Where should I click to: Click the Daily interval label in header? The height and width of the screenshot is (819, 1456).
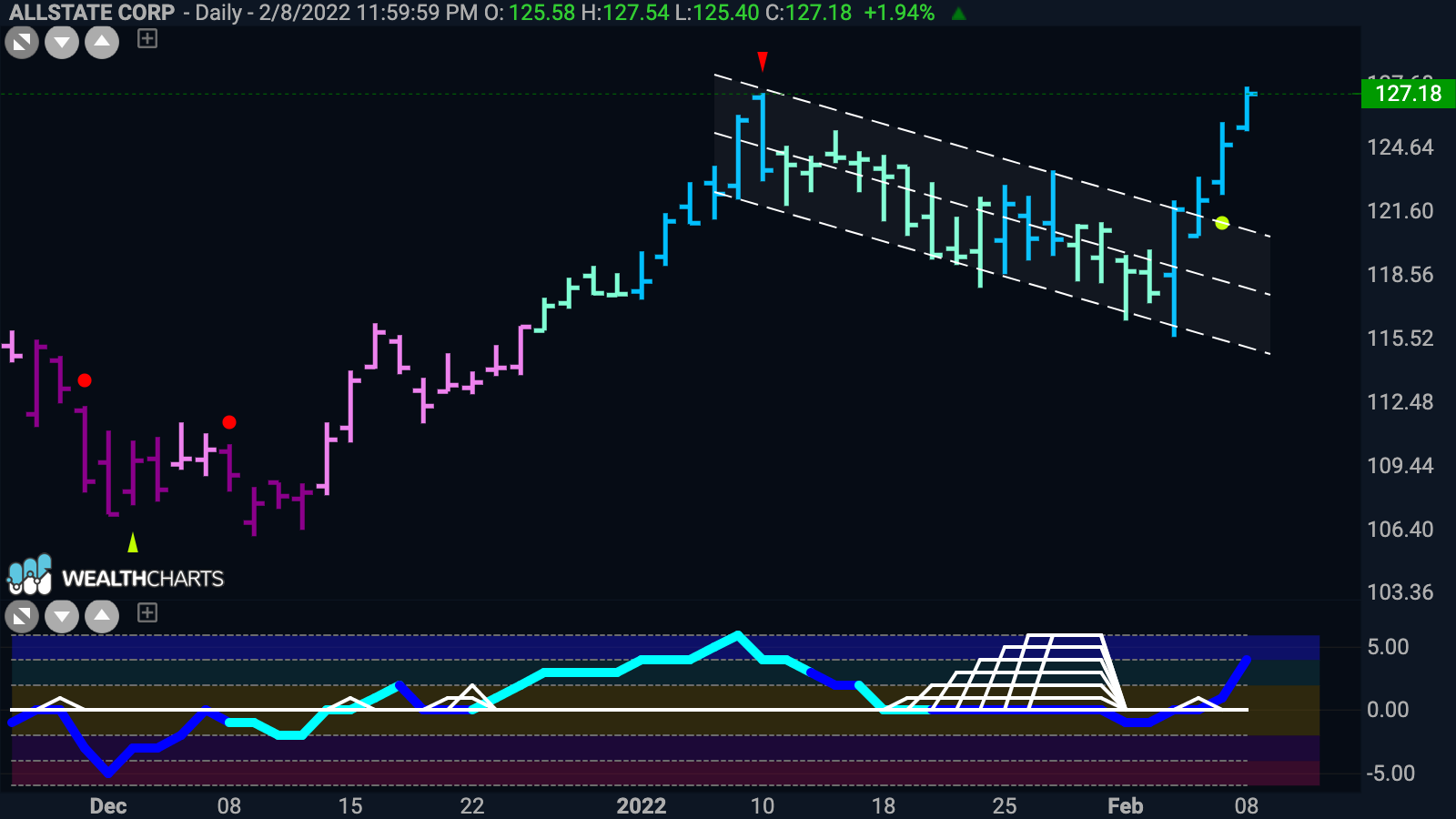pyautogui.click(x=218, y=13)
